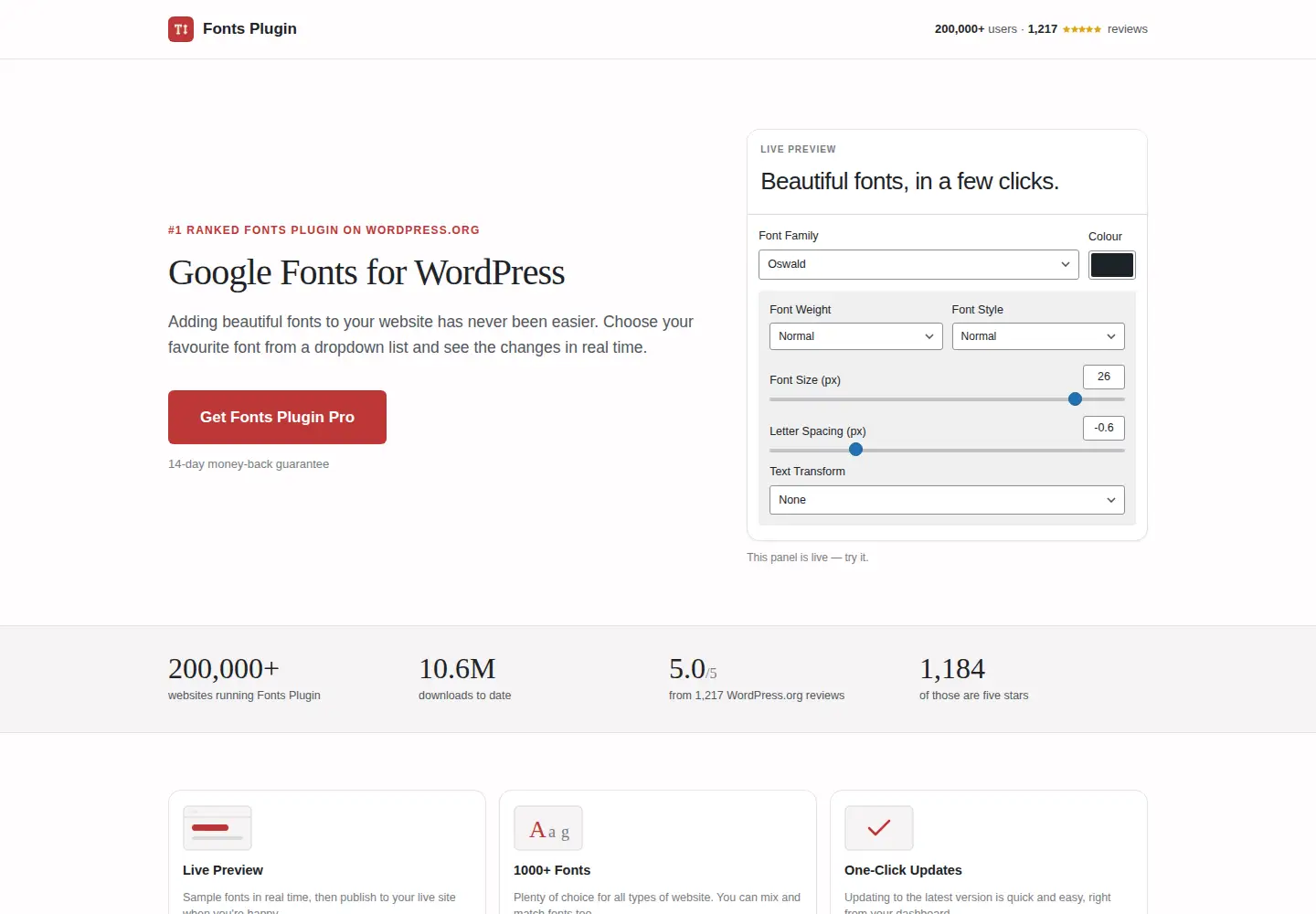Click the Live Preview feature icon
The image size is (1316, 914).
218,828
